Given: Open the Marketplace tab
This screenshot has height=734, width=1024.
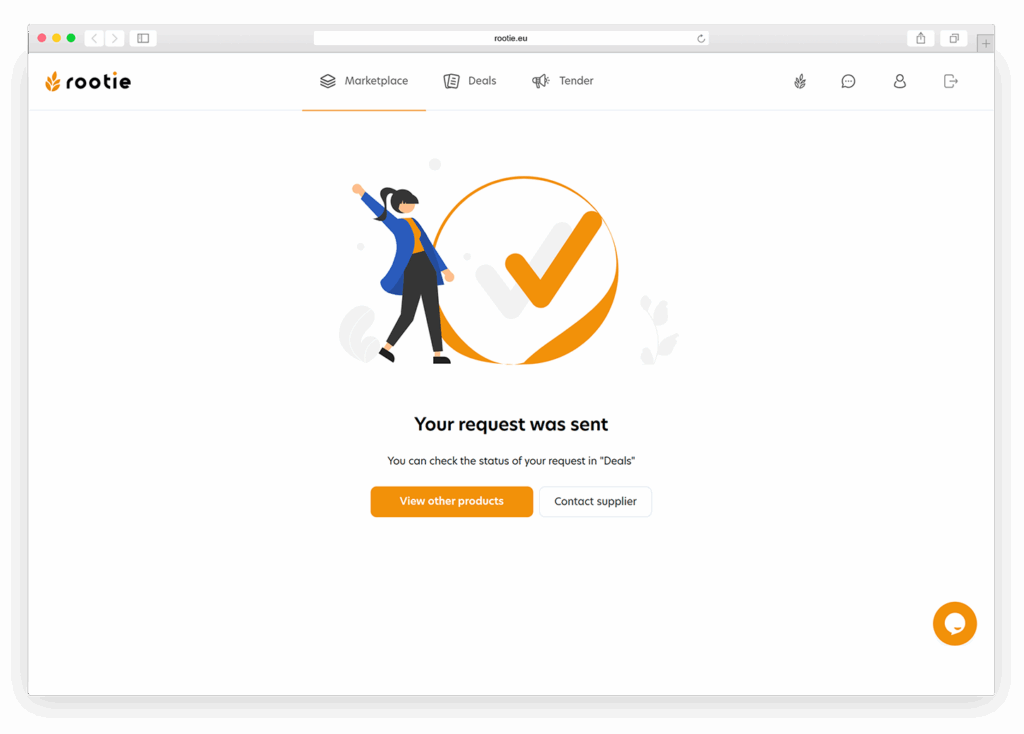Looking at the screenshot, I should pos(364,81).
